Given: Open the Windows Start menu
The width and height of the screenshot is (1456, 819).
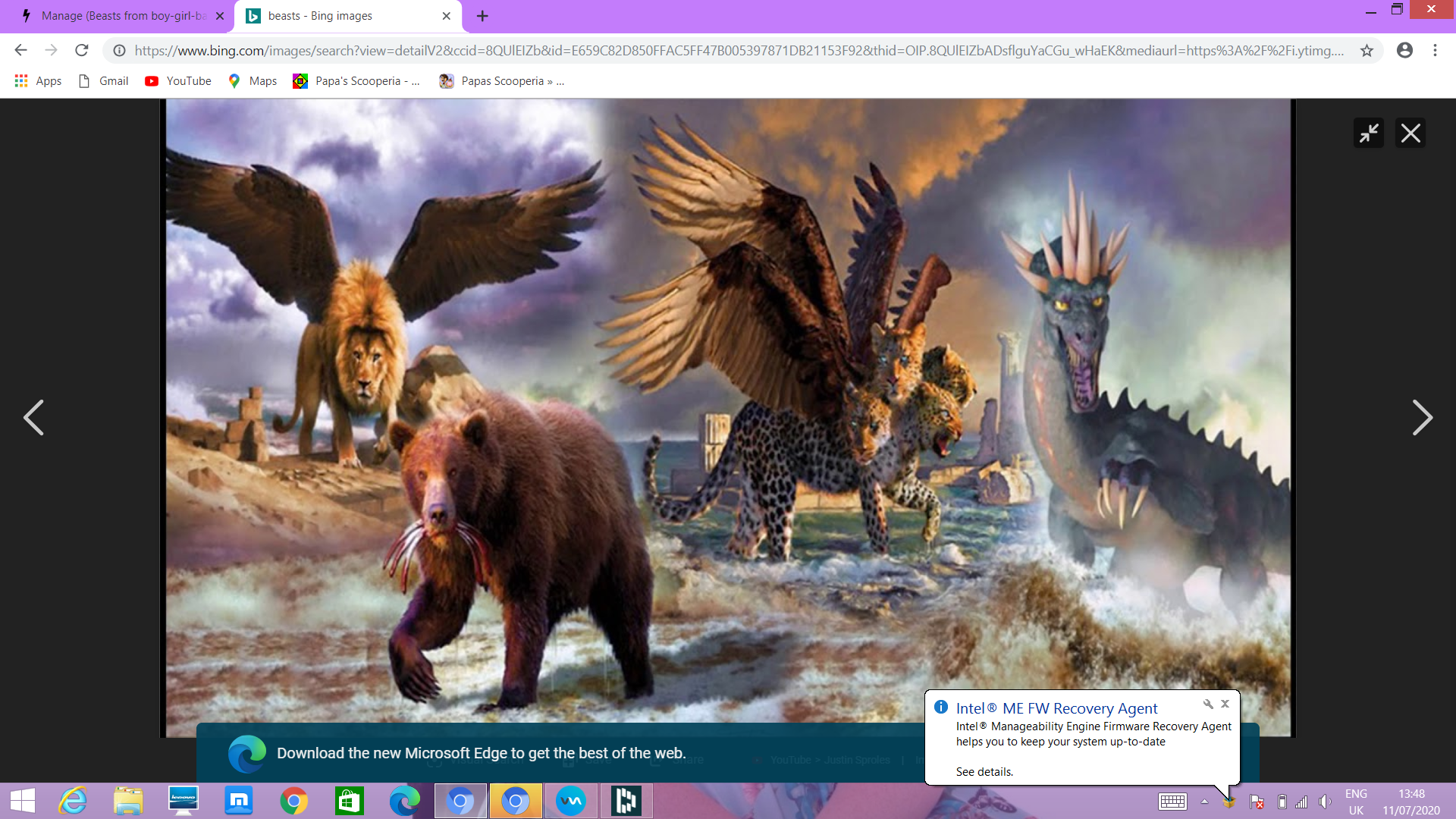Looking at the screenshot, I should coord(23,801).
